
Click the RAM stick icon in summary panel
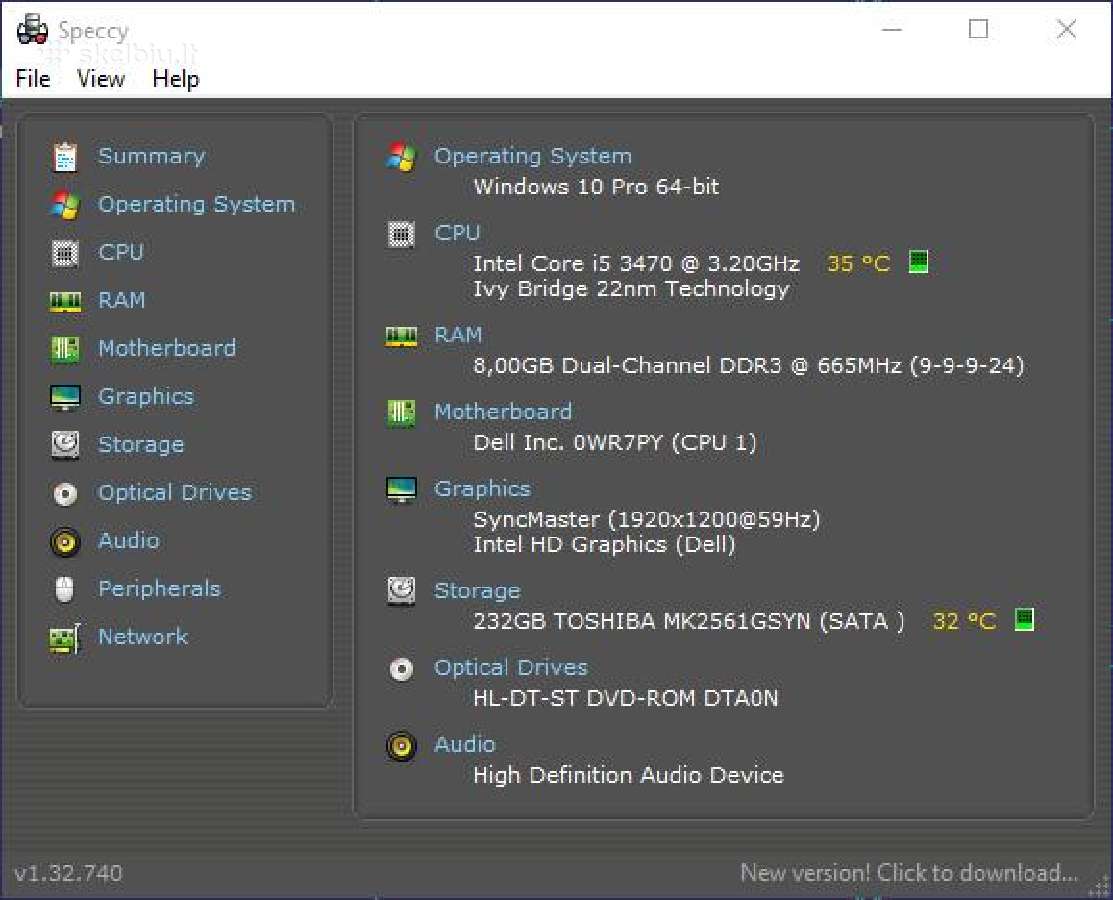(x=401, y=336)
